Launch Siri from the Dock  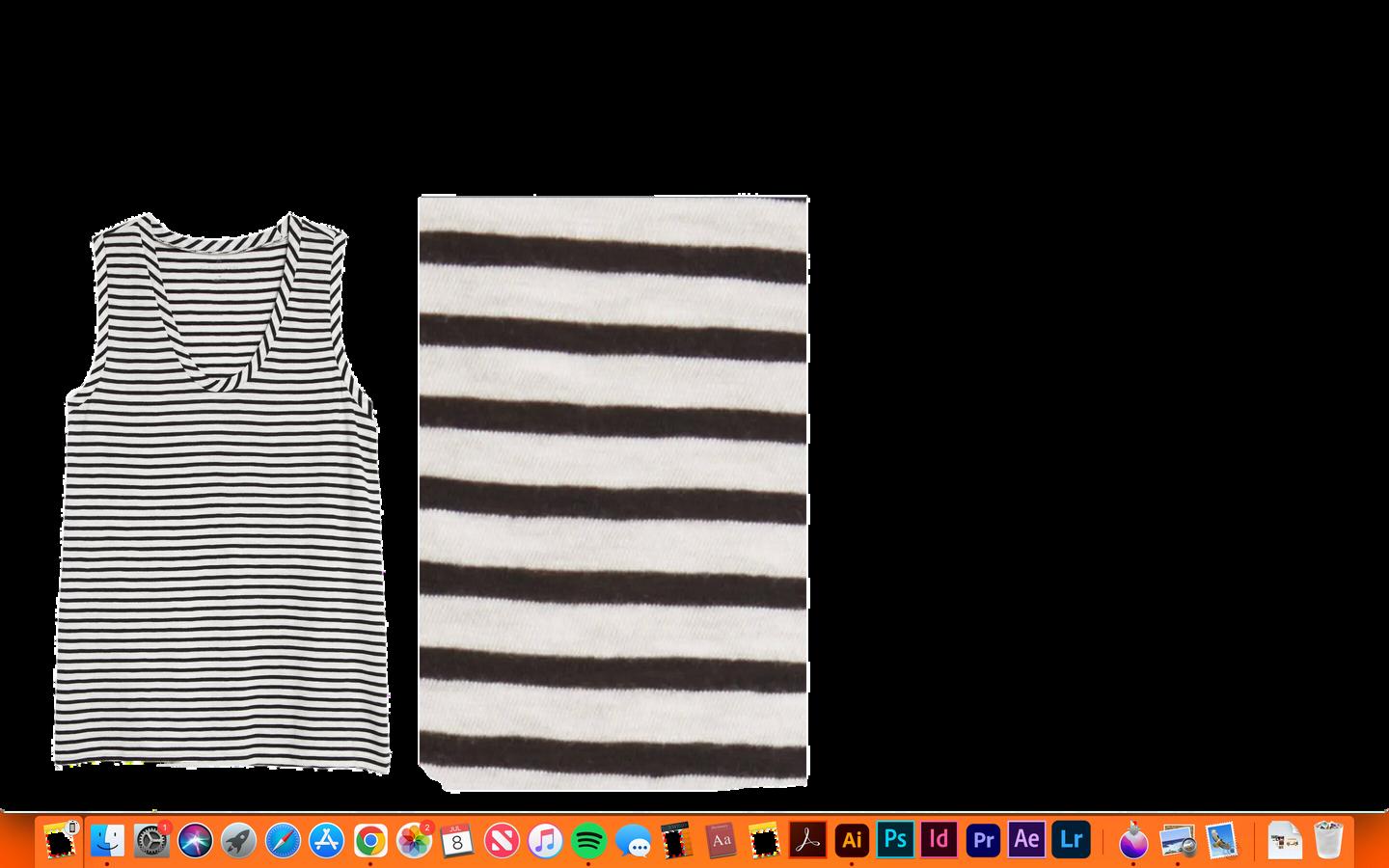tap(195, 840)
